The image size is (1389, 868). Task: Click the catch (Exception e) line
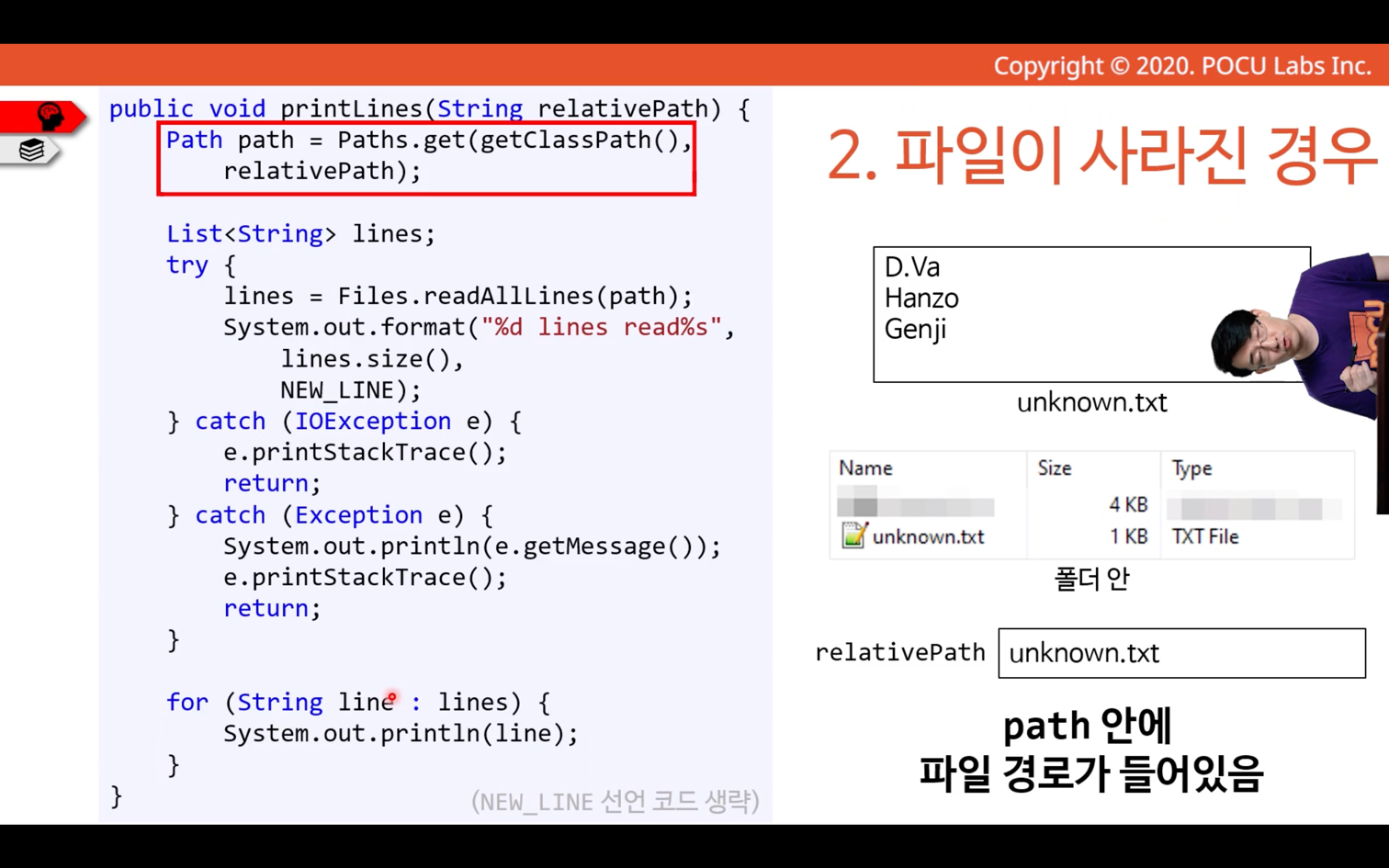330,514
